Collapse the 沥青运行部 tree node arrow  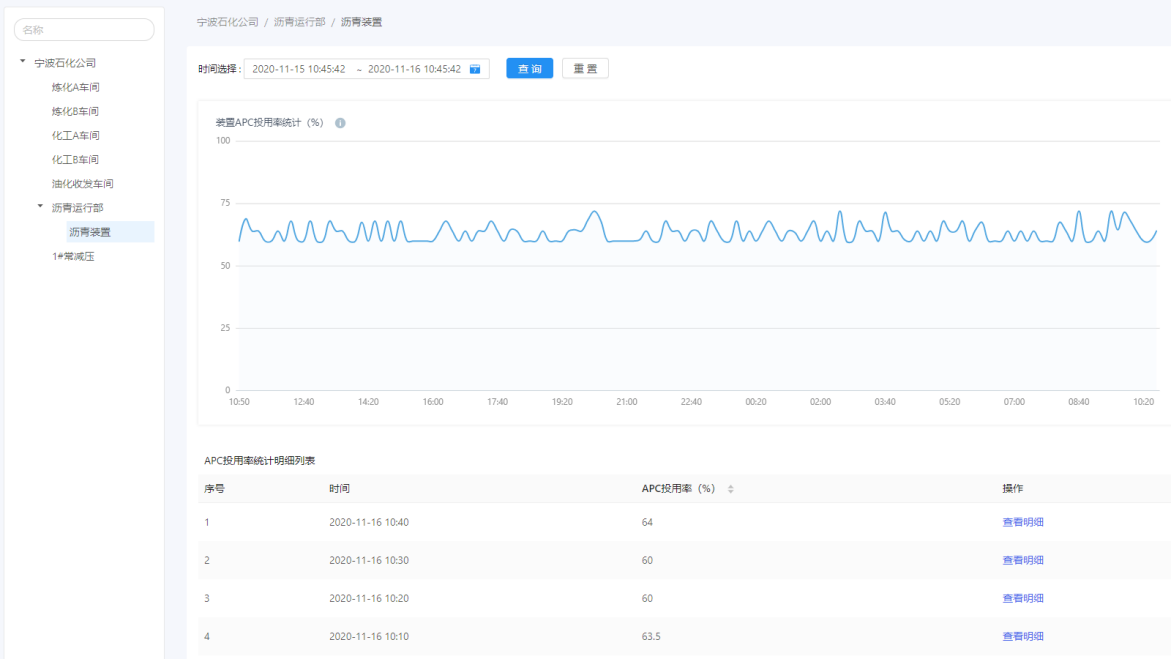pos(41,207)
